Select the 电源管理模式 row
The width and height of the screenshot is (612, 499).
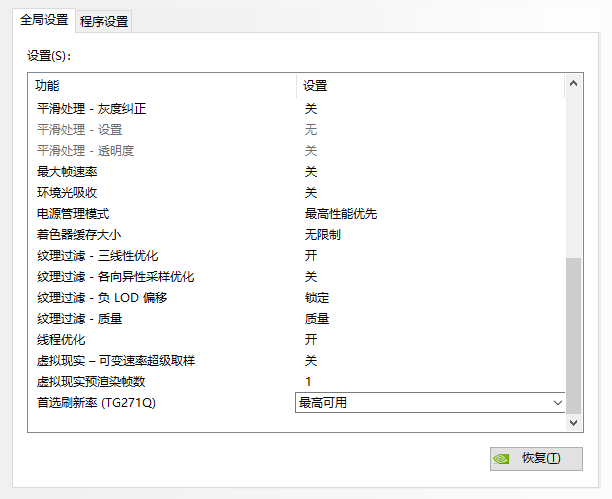pyautogui.click(x=297, y=214)
